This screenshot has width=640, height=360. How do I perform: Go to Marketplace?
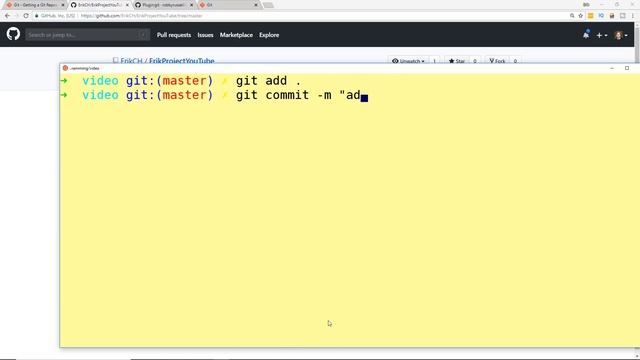pos(236,35)
